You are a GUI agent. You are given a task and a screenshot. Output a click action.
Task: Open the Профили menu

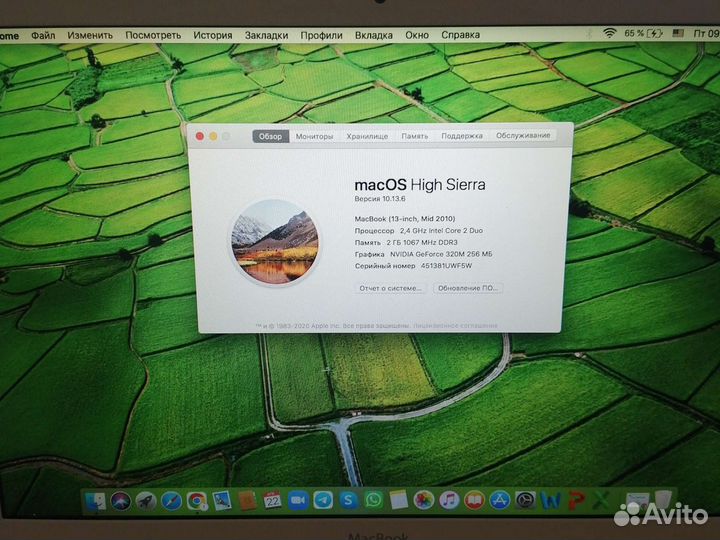[321, 35]
